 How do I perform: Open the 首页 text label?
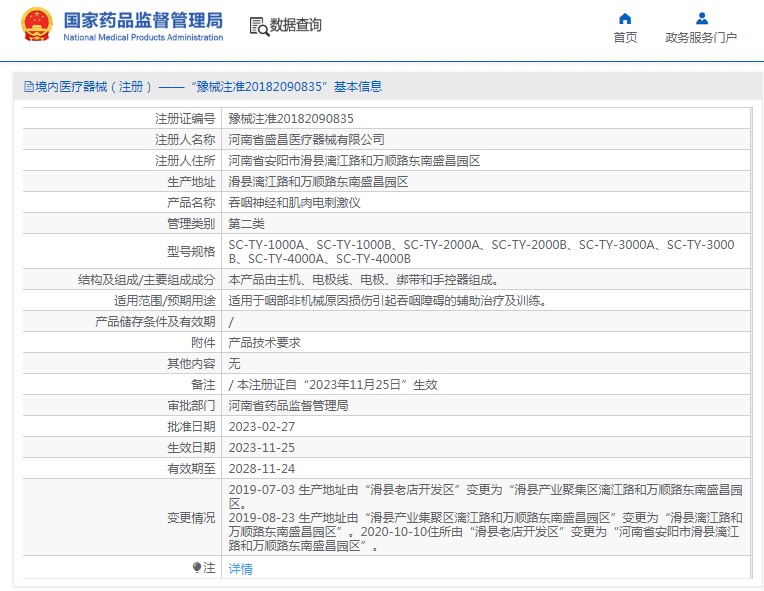[x=625, y=38]
